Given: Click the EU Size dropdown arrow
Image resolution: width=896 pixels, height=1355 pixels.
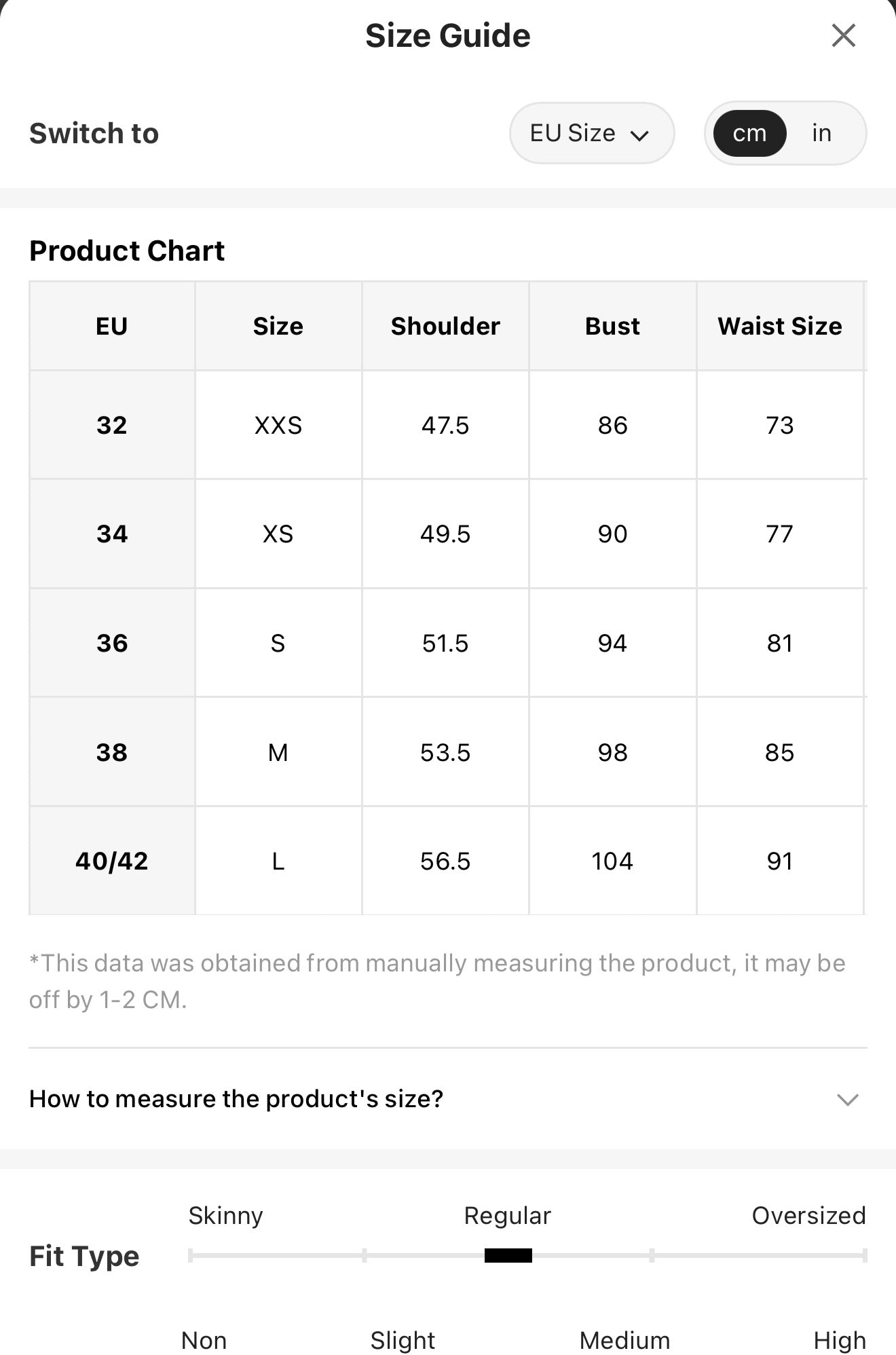Looking at the screenshot, I should click(x=639, y=135).
